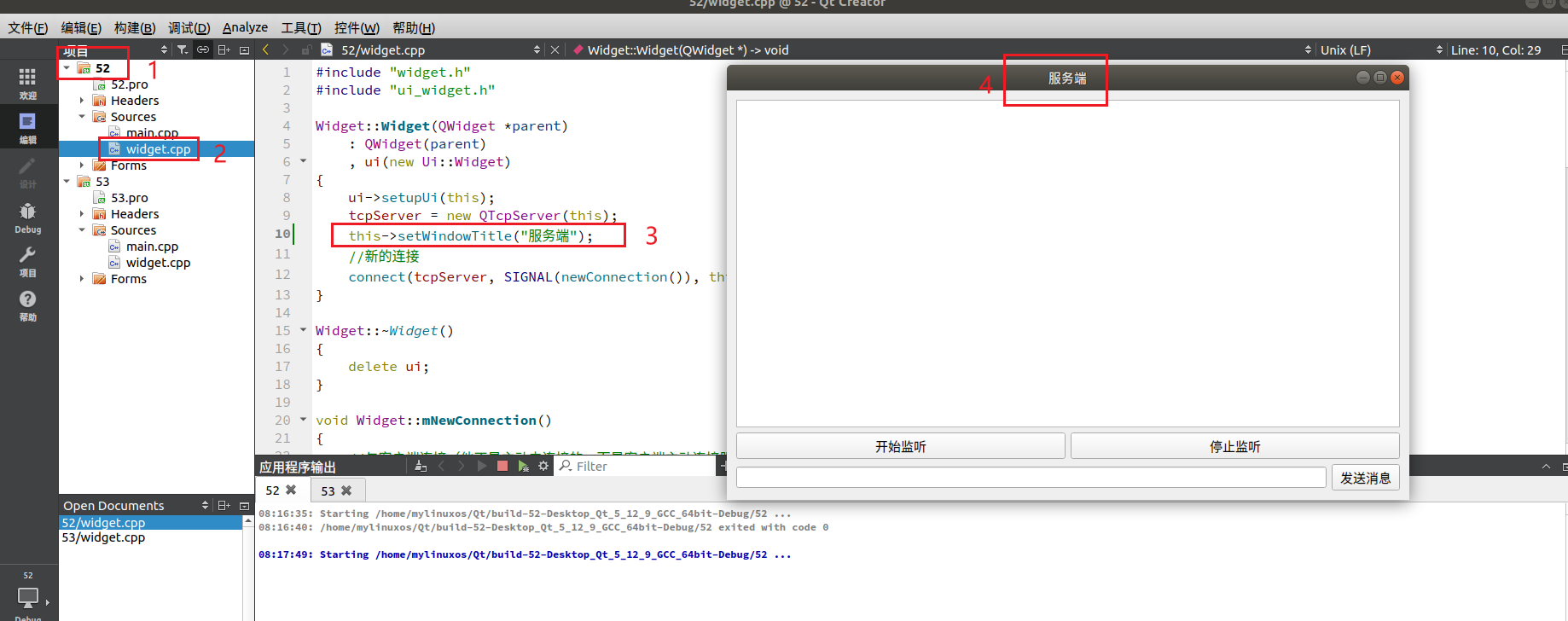
Task: Open the 文件(F) menu
Action: point(28,27)
